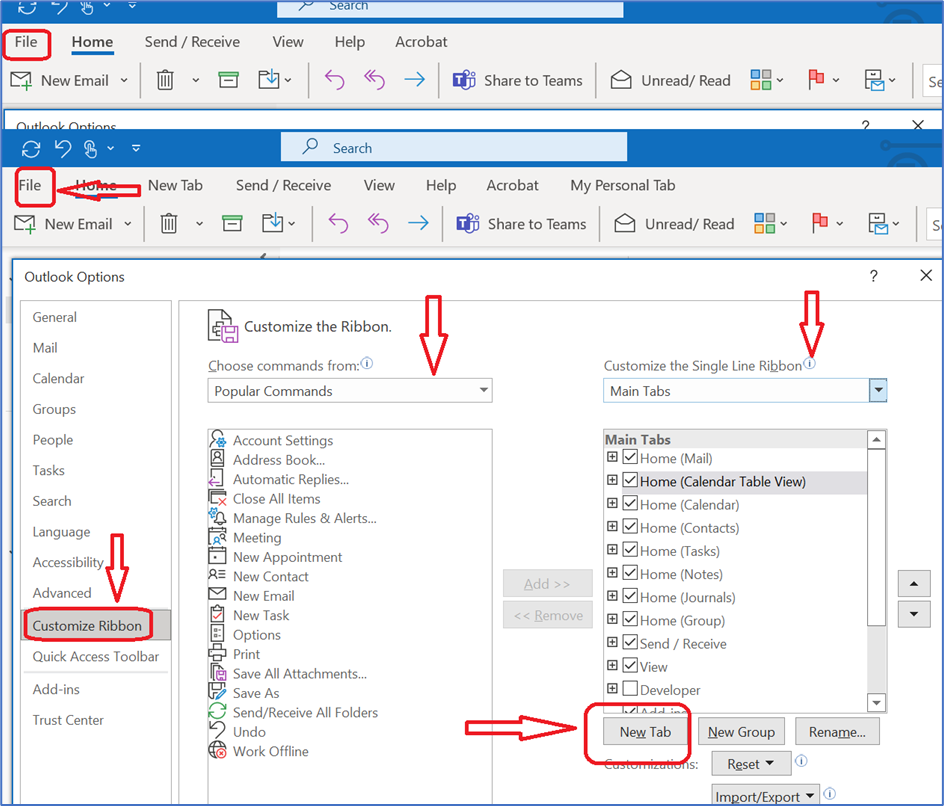Screen dimensions: 944x806
Task: Enable Developer tab checkbox
Action: pyautogui.click(x=630, y=689)
